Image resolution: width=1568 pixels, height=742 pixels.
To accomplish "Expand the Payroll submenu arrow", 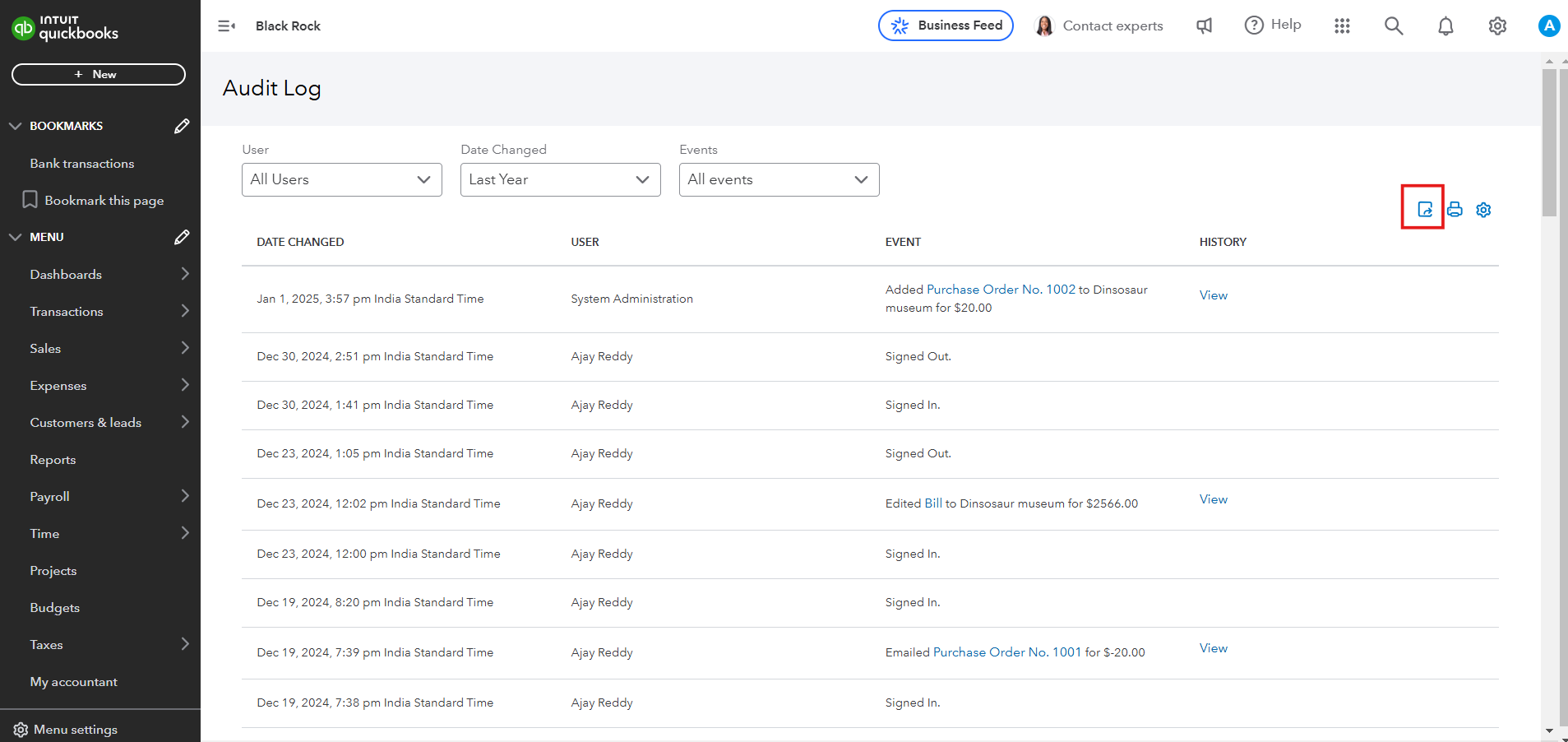I will tap(185, 496).
